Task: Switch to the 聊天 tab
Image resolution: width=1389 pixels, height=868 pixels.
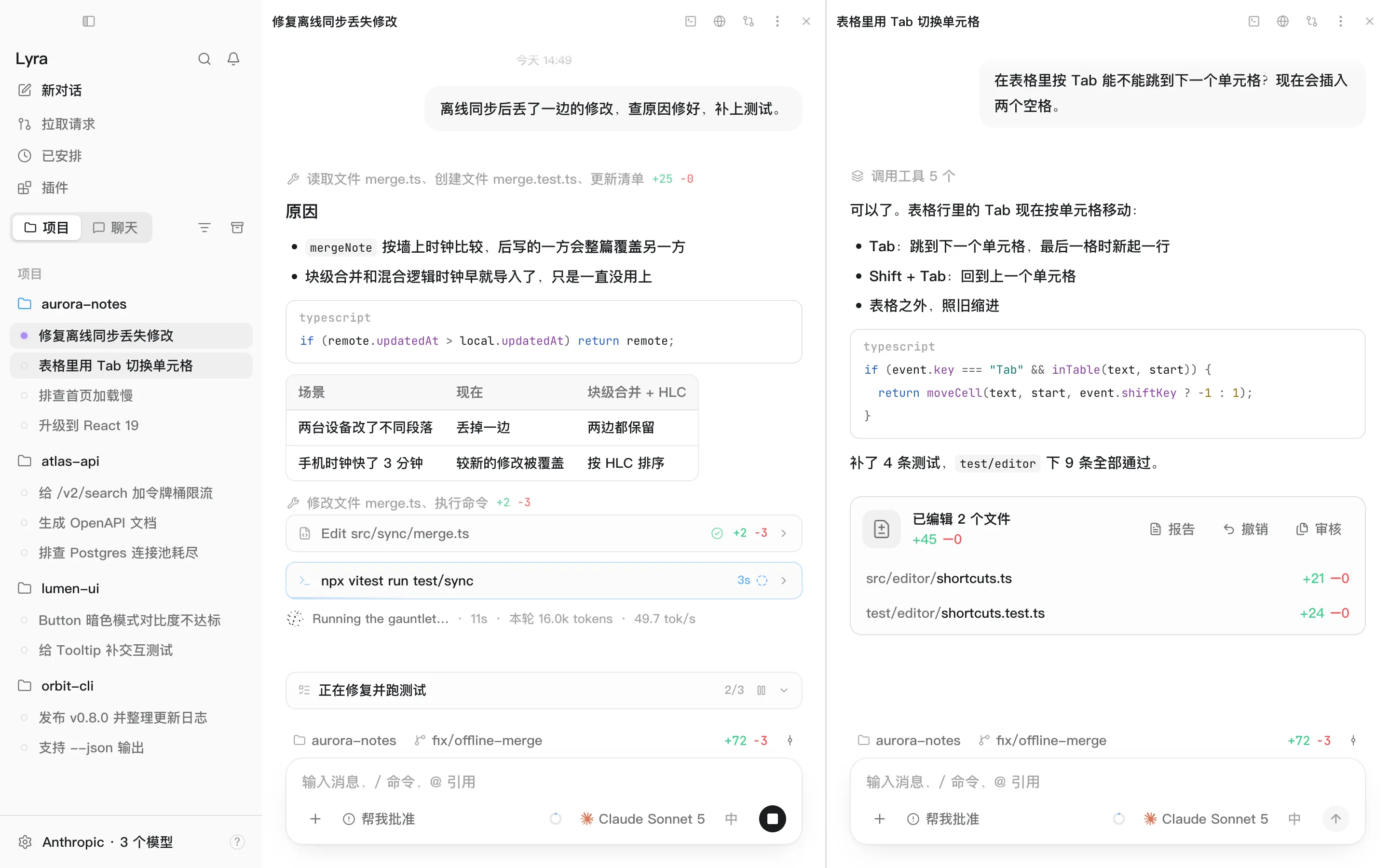Action: click(115, 228)
